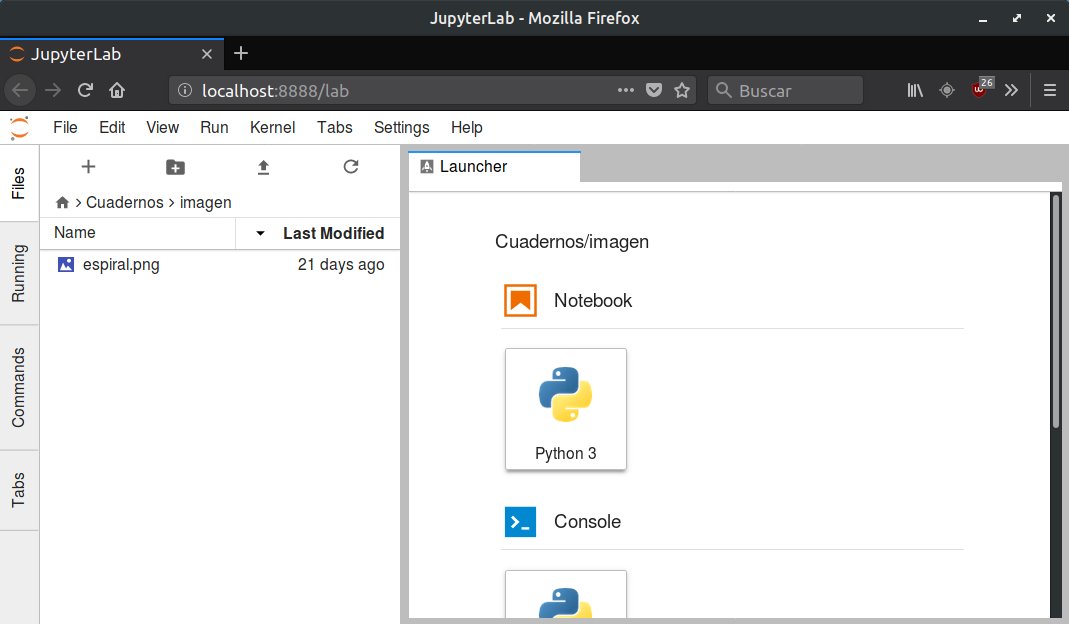Launch a Python 3 notebook
Screen dimensions: 1069x624
coord(566,409)
